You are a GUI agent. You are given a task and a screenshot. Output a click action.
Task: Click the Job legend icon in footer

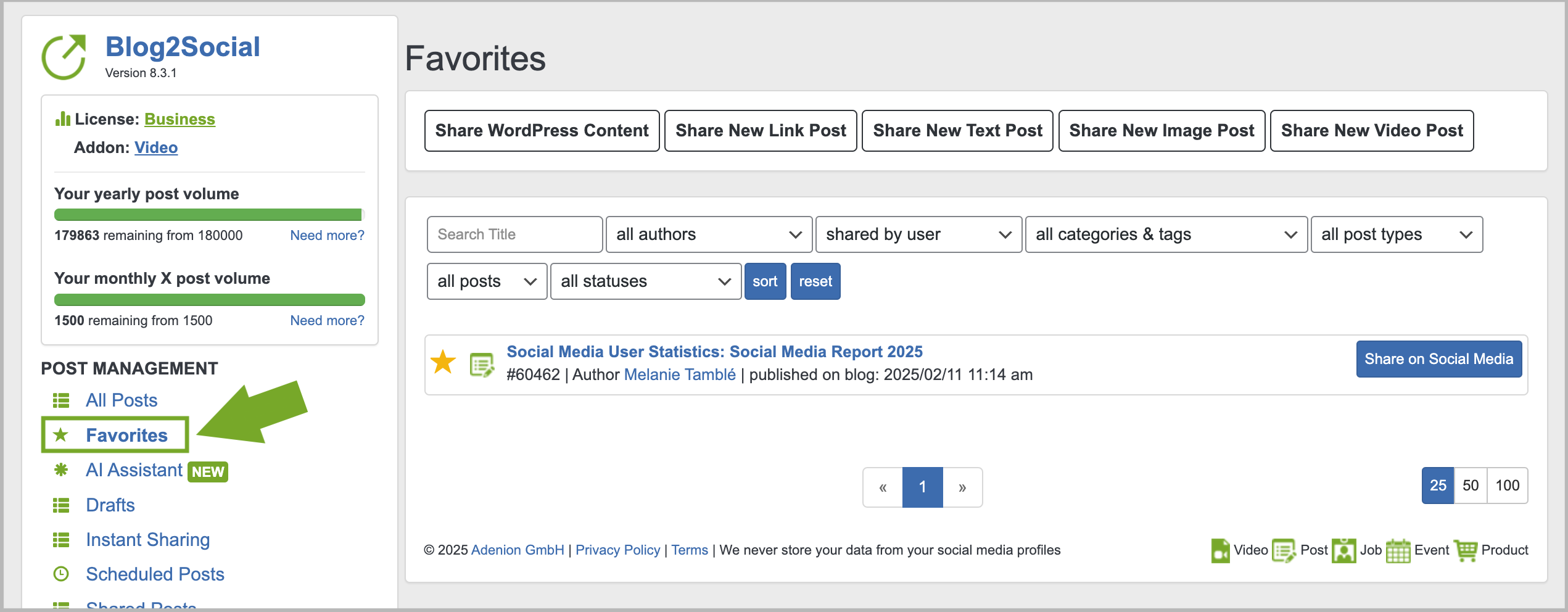(x=1343, y=550)
